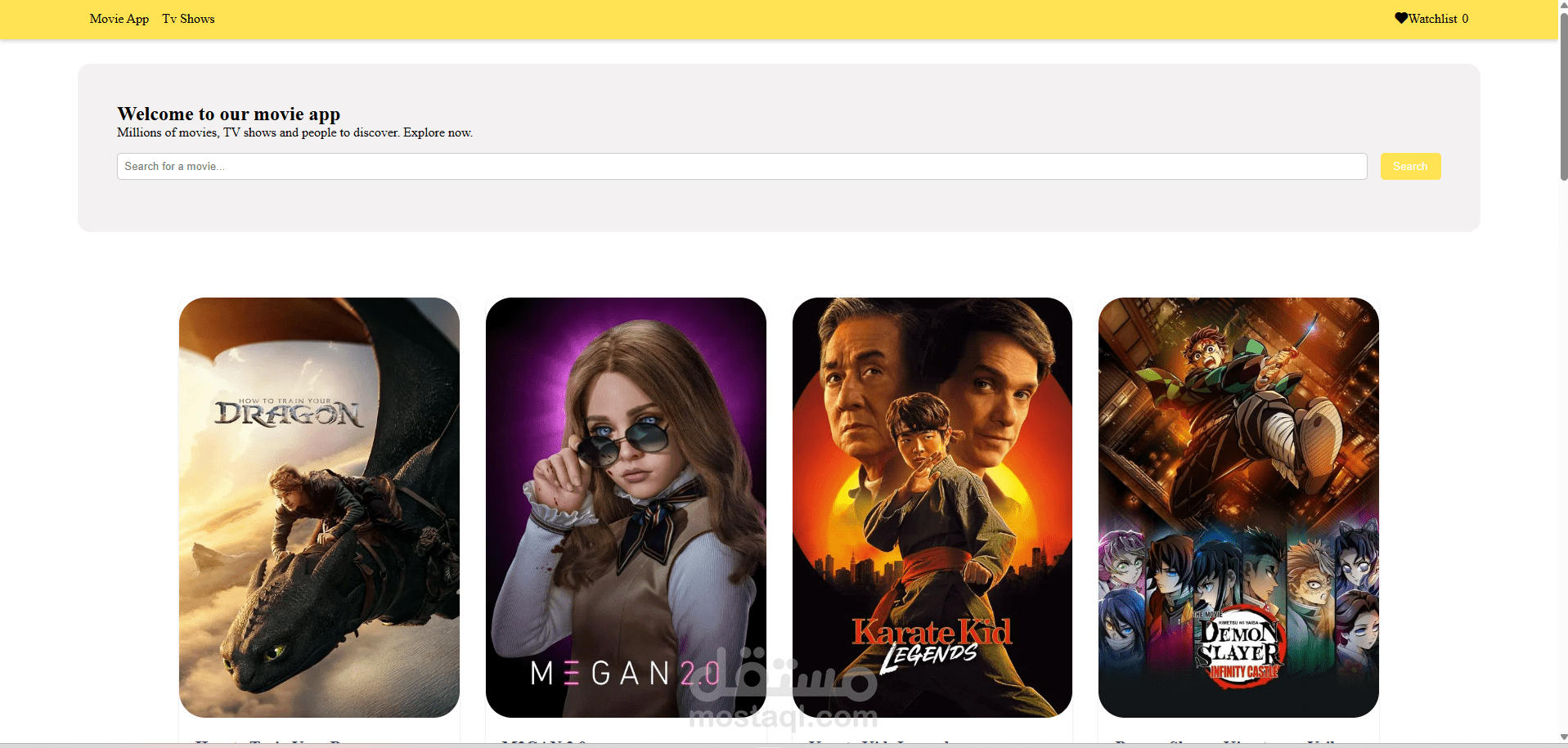
Task: Click the movie search input field
Action: coord(742,166)
